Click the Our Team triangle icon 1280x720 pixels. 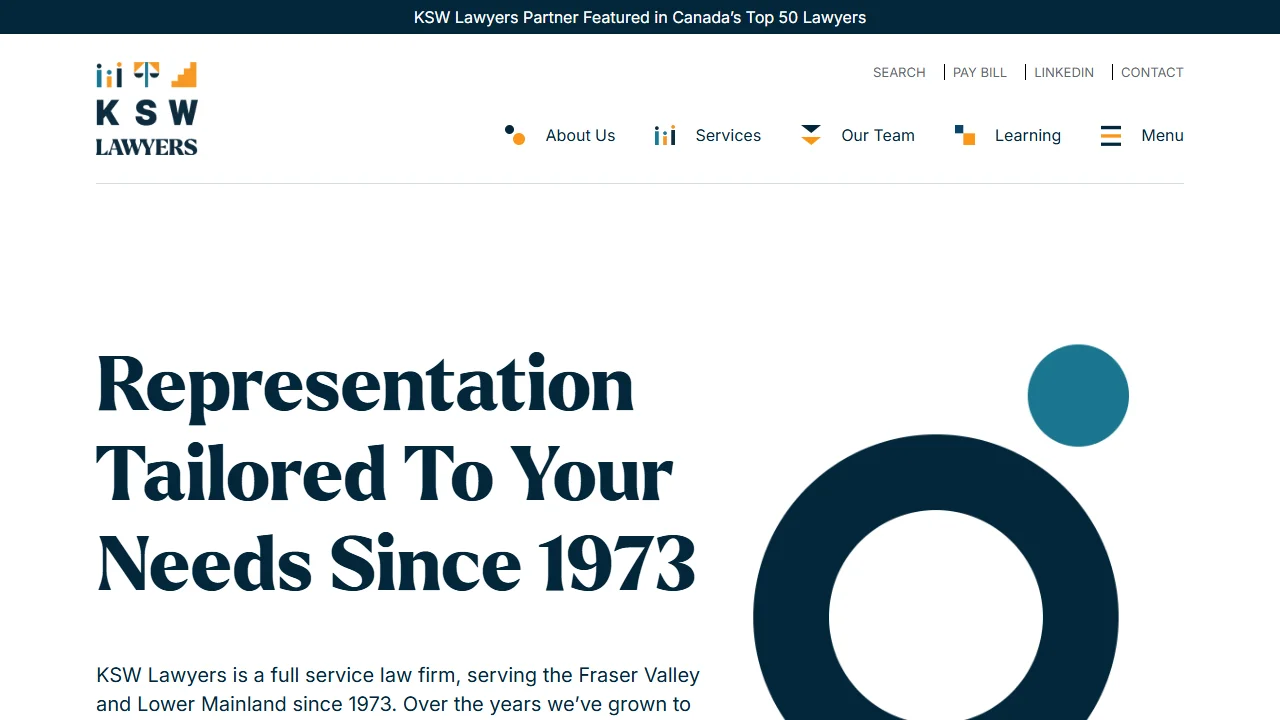811,135
